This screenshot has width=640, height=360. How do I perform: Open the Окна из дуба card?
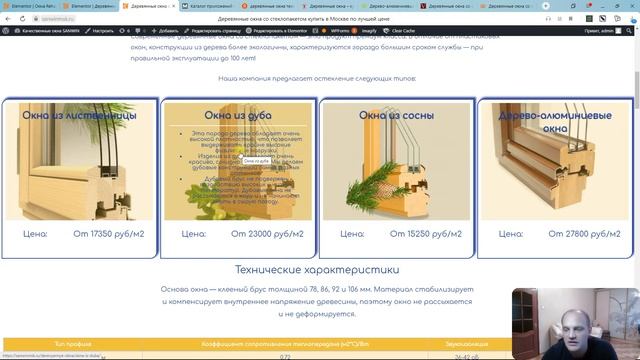click(238, 178)
